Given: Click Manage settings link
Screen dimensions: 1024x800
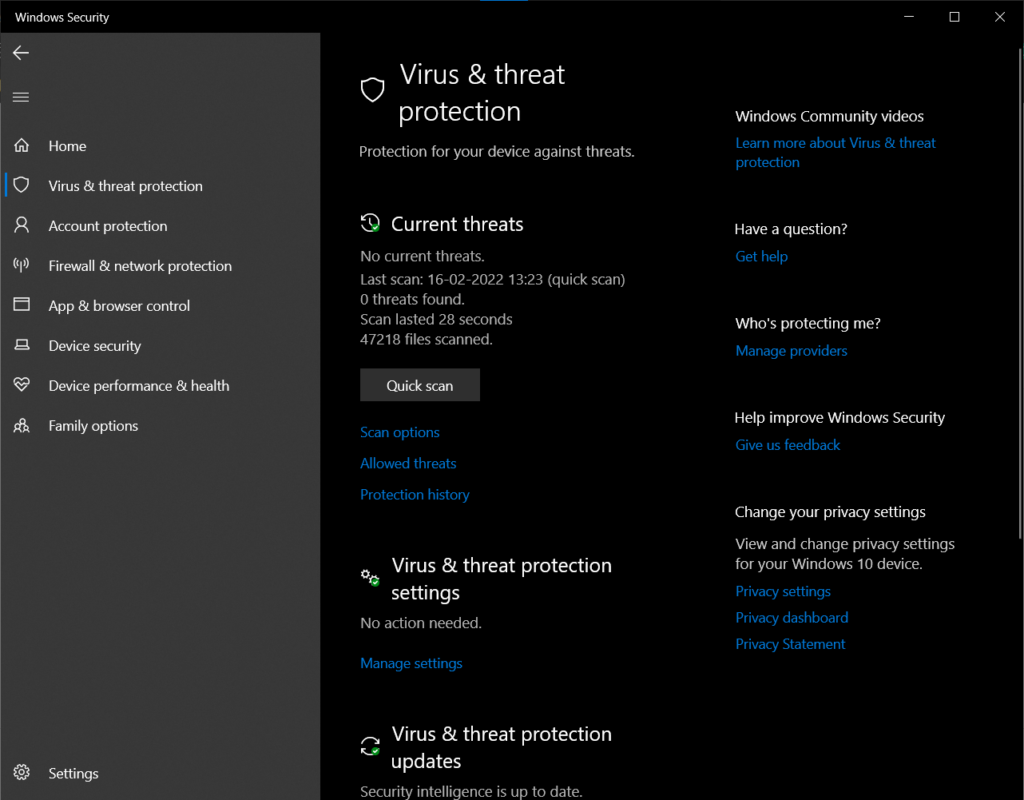Looking at the screenshot, I should click(411, 664).
